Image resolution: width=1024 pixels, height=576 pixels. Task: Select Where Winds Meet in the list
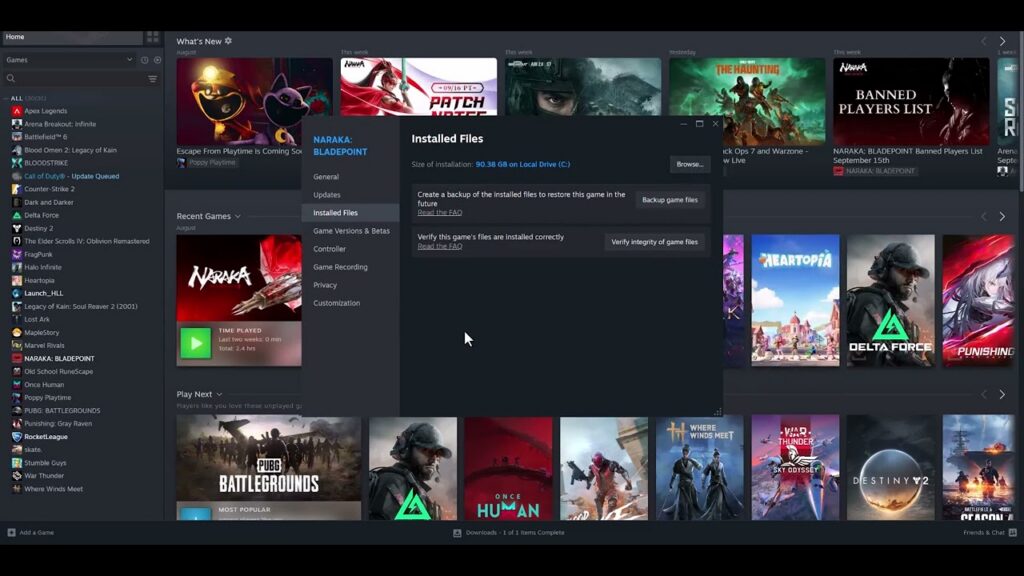pyautogui.click(x=54, y=488)
